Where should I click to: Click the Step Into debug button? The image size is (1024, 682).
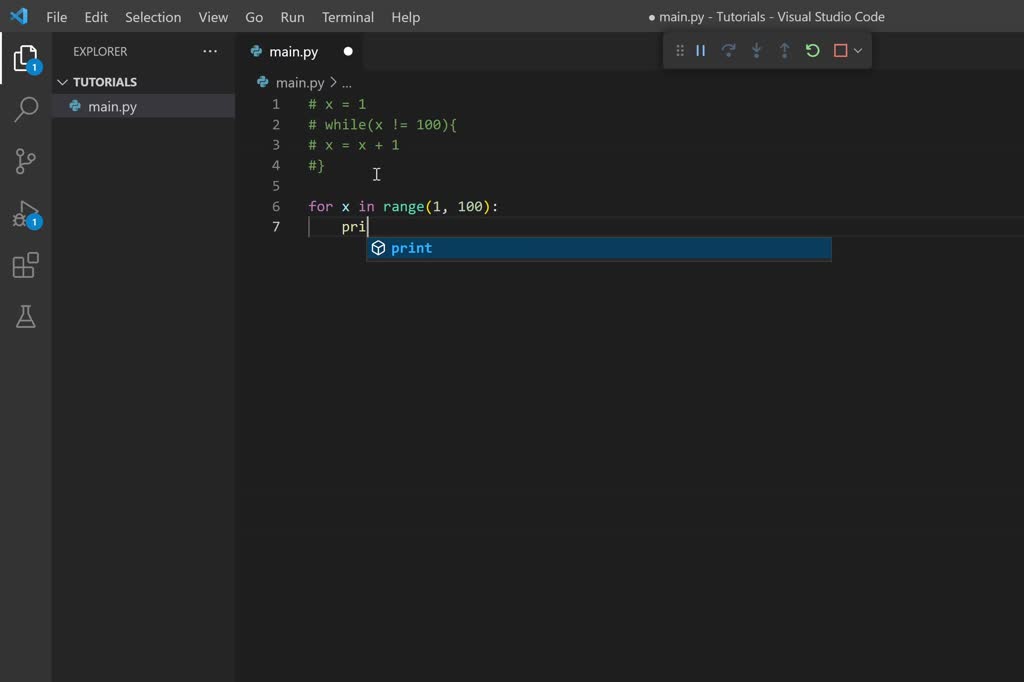click(756, 50)
